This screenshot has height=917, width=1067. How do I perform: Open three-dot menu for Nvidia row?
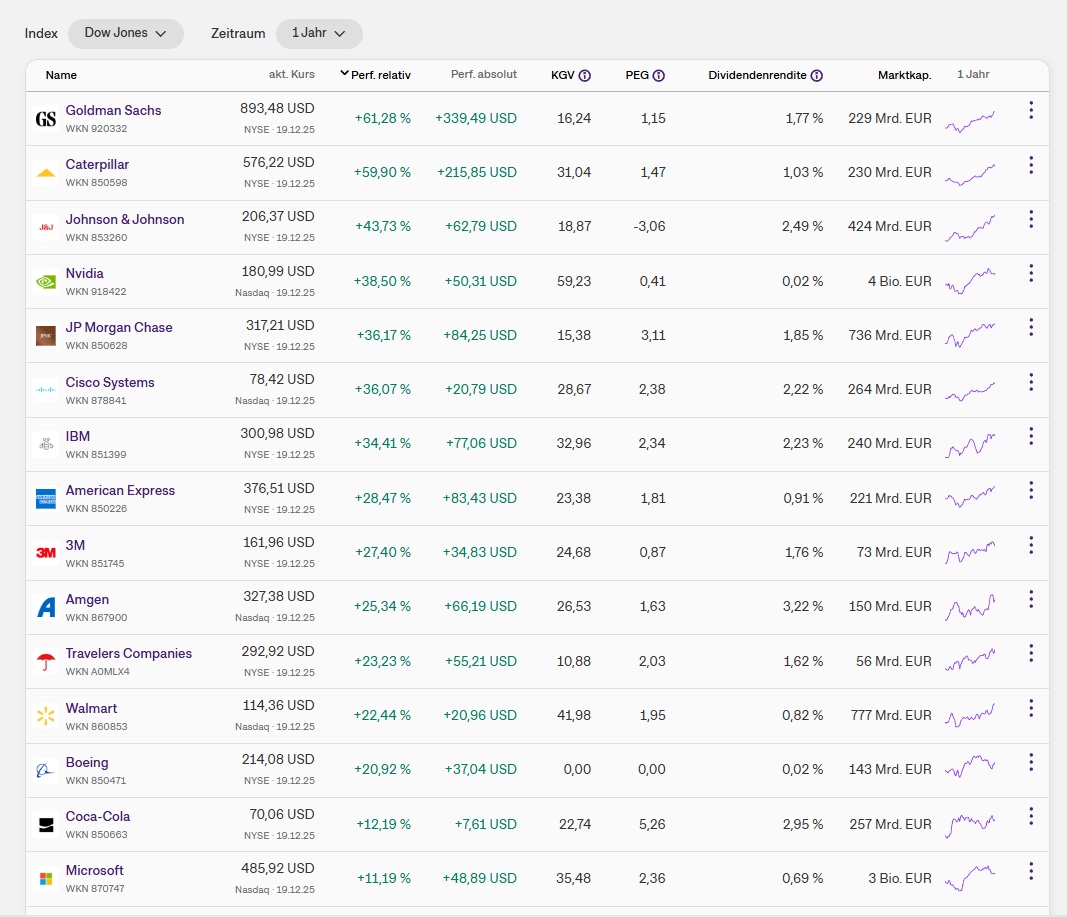click(1031, 273)
